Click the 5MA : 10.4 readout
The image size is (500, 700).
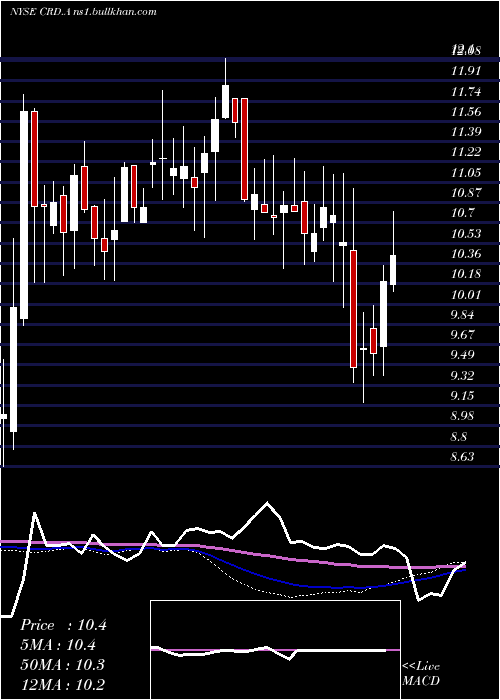pyautogui.click(x=59, y=645)
